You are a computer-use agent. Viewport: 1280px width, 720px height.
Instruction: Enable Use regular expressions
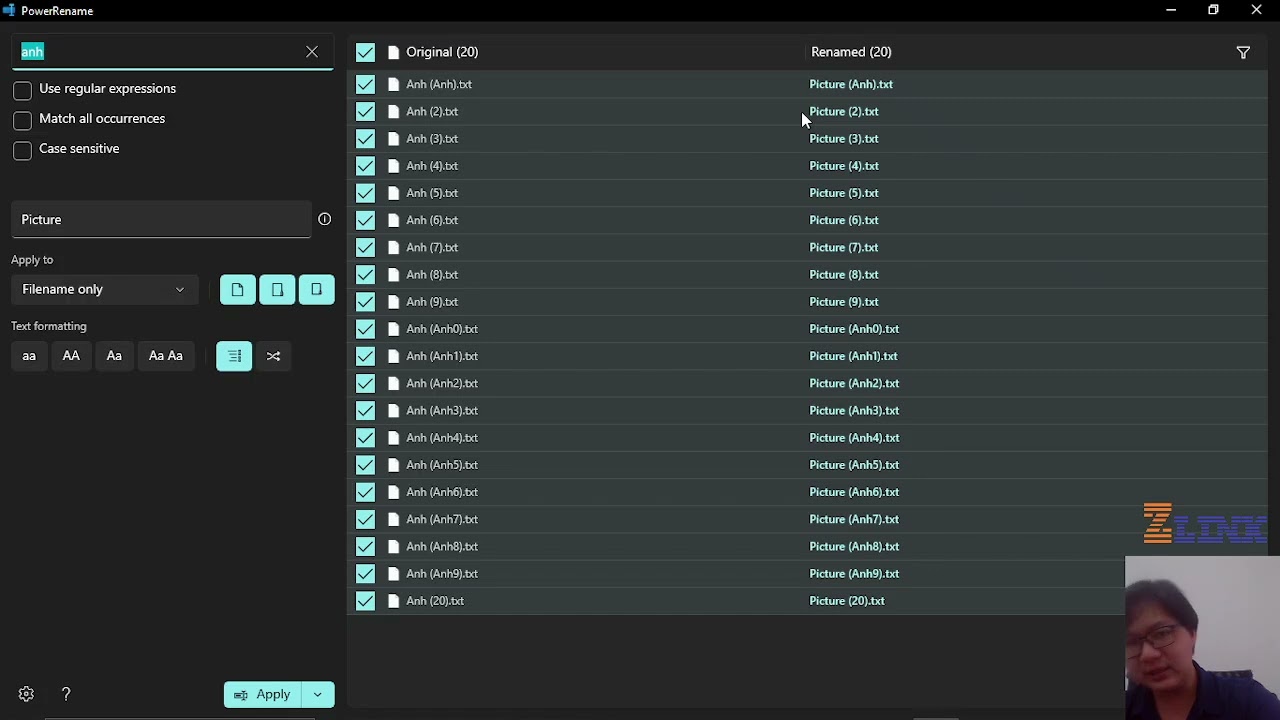(22, 90)
